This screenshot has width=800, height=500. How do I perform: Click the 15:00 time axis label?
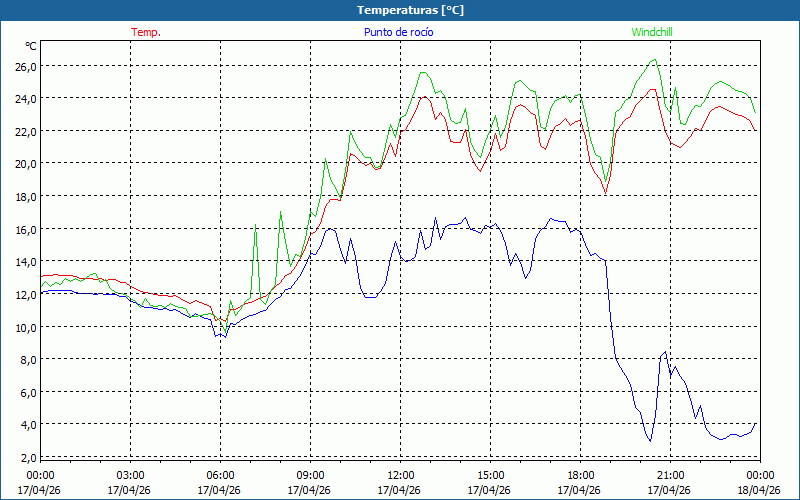(490, 475)
